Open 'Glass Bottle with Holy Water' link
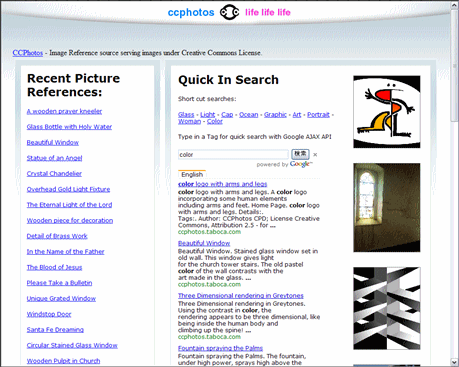This screenshot has width=459, height=367. click(x=69, y=127)
